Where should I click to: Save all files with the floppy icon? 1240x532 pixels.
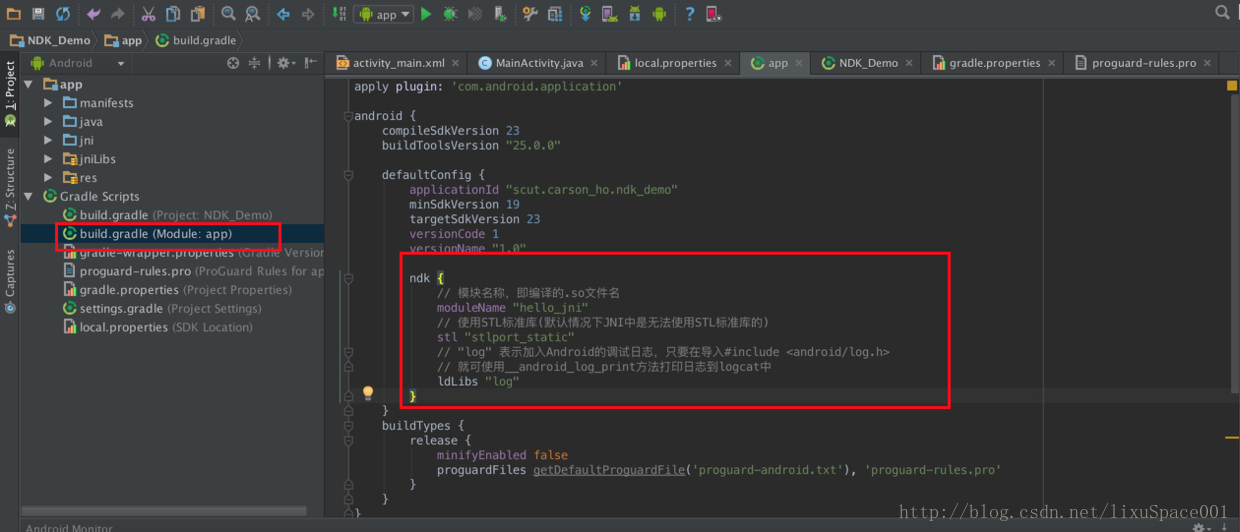[38, 14]
